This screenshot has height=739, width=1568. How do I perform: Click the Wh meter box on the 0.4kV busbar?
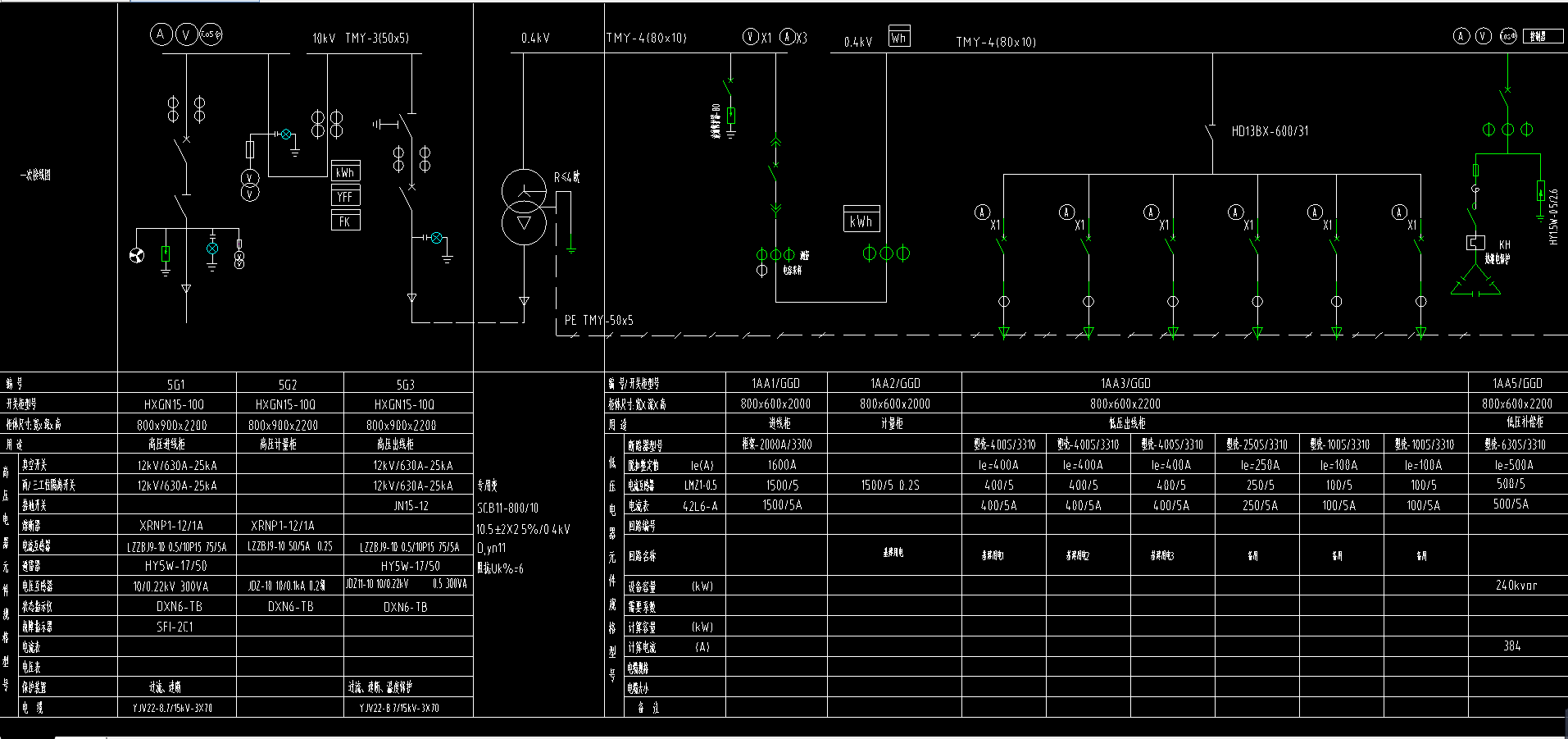pyautogui.click(x=899, y=37)
